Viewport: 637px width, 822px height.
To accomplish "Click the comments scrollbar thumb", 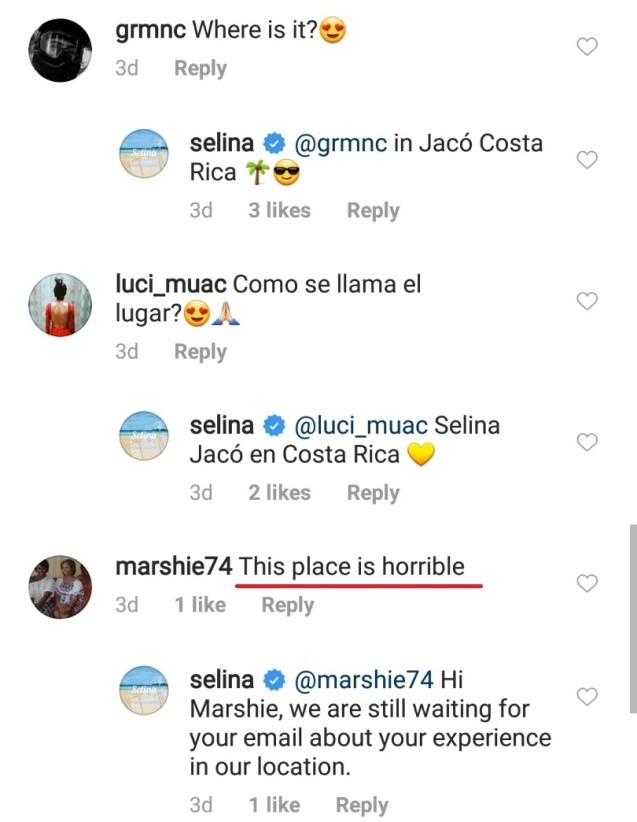I will click(x=631, y=618).
